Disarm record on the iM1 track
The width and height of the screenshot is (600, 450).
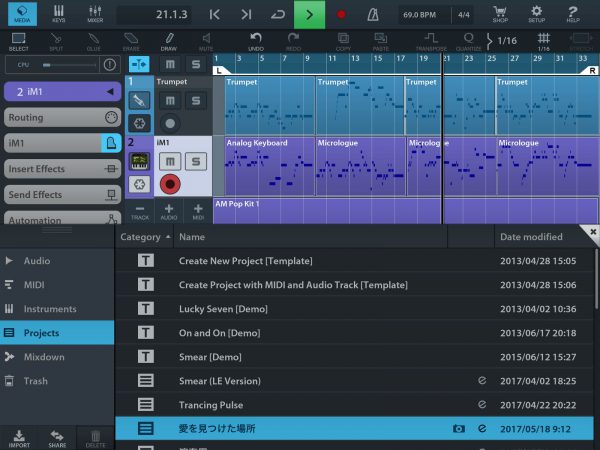[x=170, y=184]
